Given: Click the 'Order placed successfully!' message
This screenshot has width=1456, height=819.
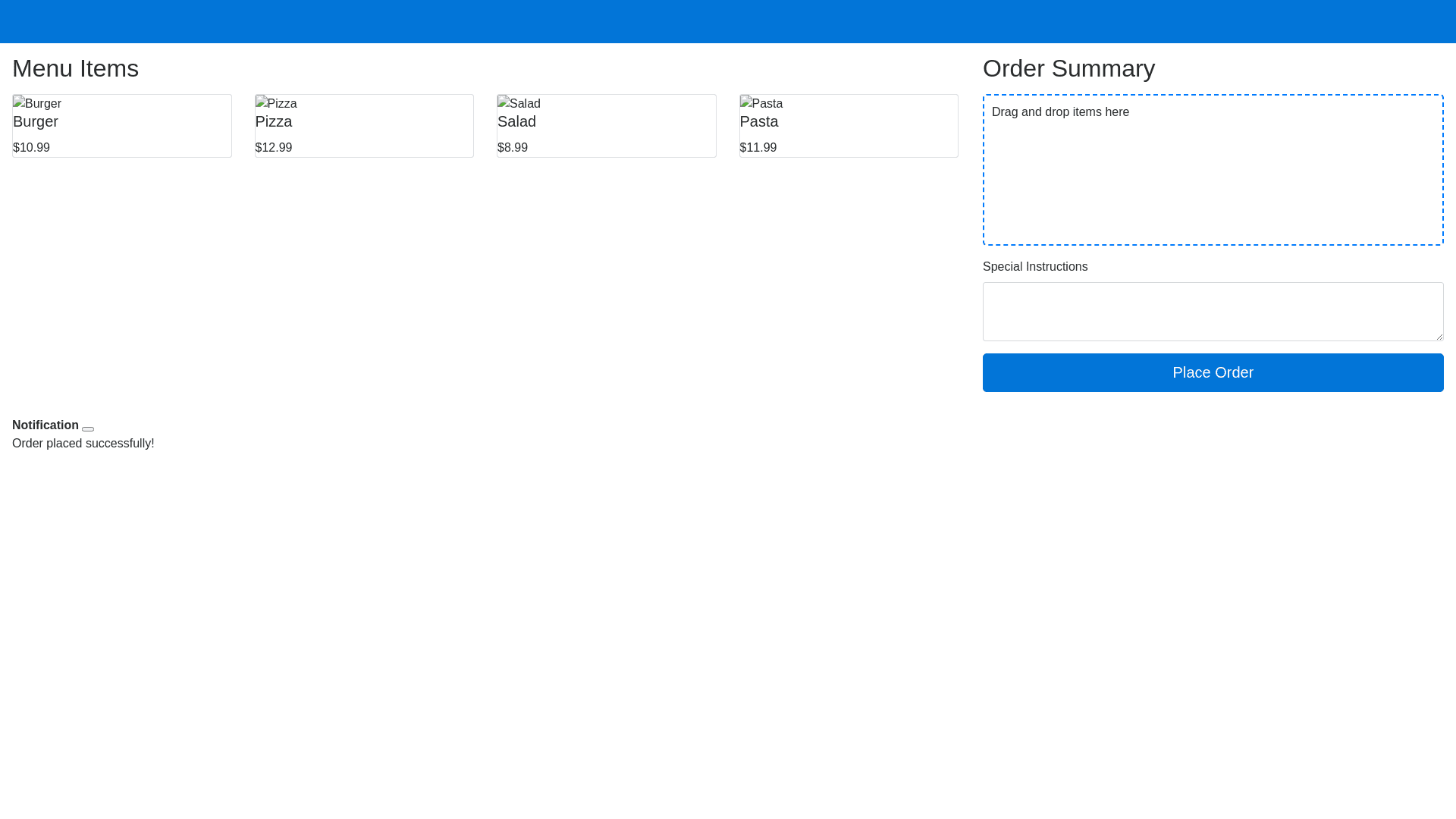Looking at the screenshot, I should [x=83, y=444].
